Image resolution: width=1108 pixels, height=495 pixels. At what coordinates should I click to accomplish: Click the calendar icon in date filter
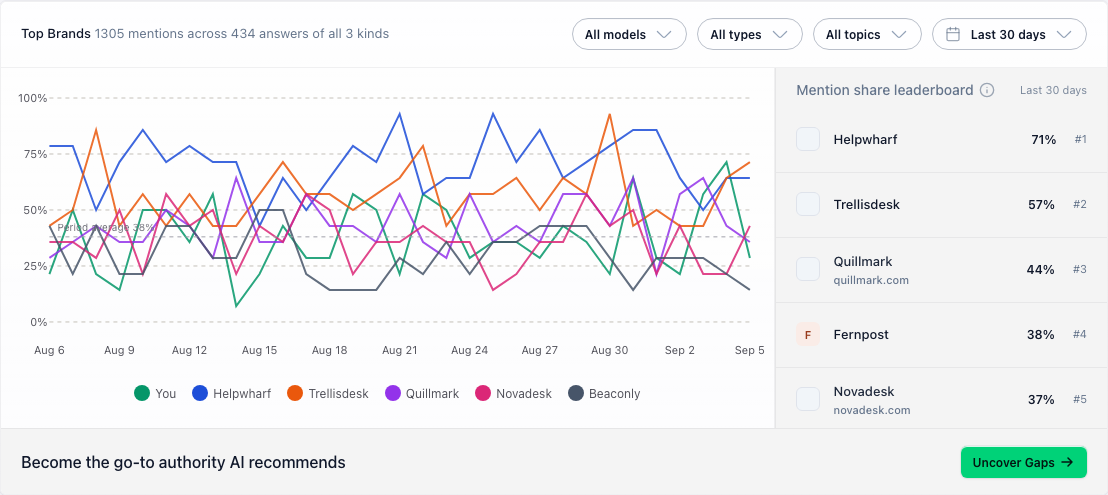tap(953, 35)
